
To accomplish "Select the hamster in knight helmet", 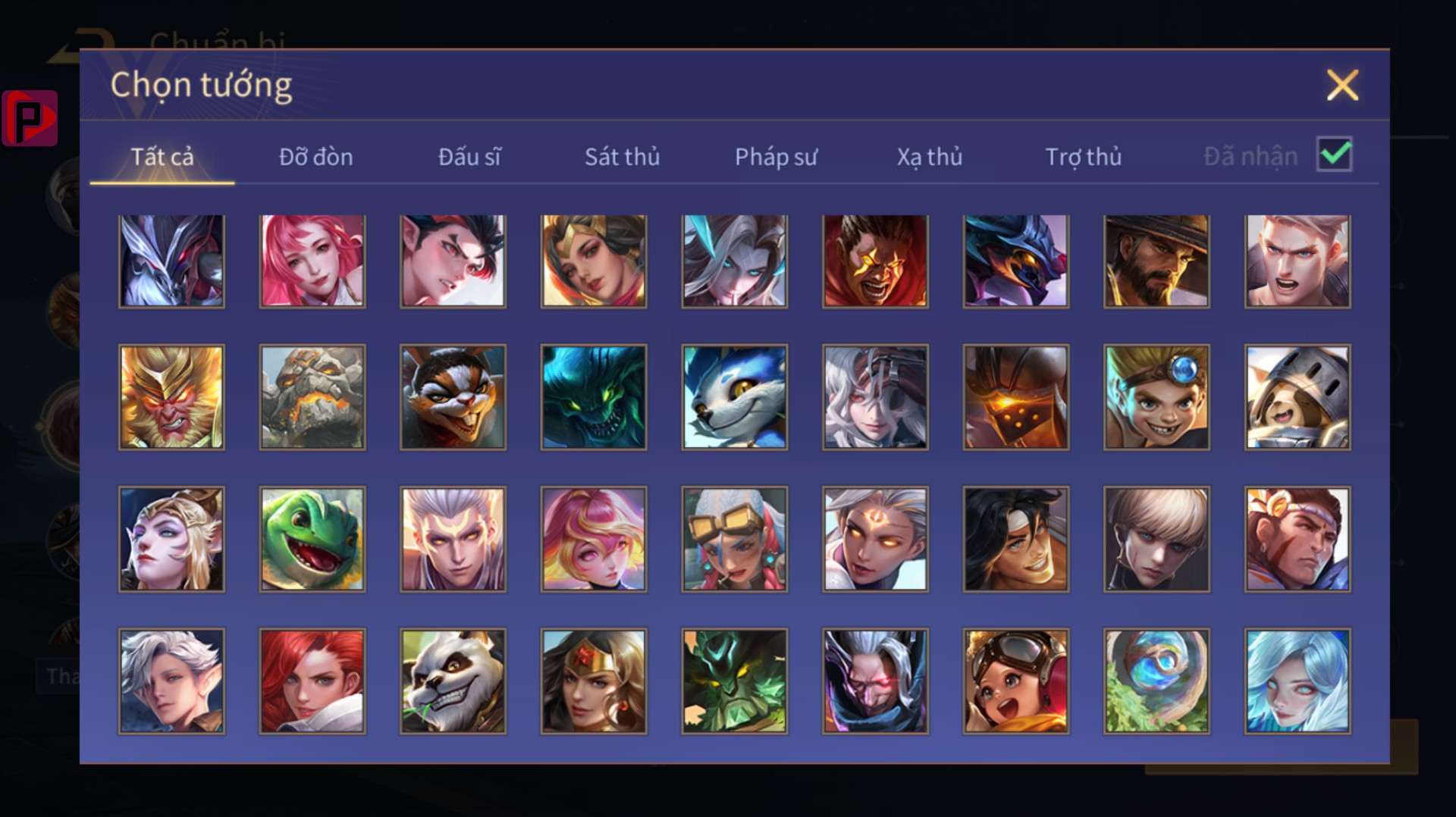I will 1298,397.
